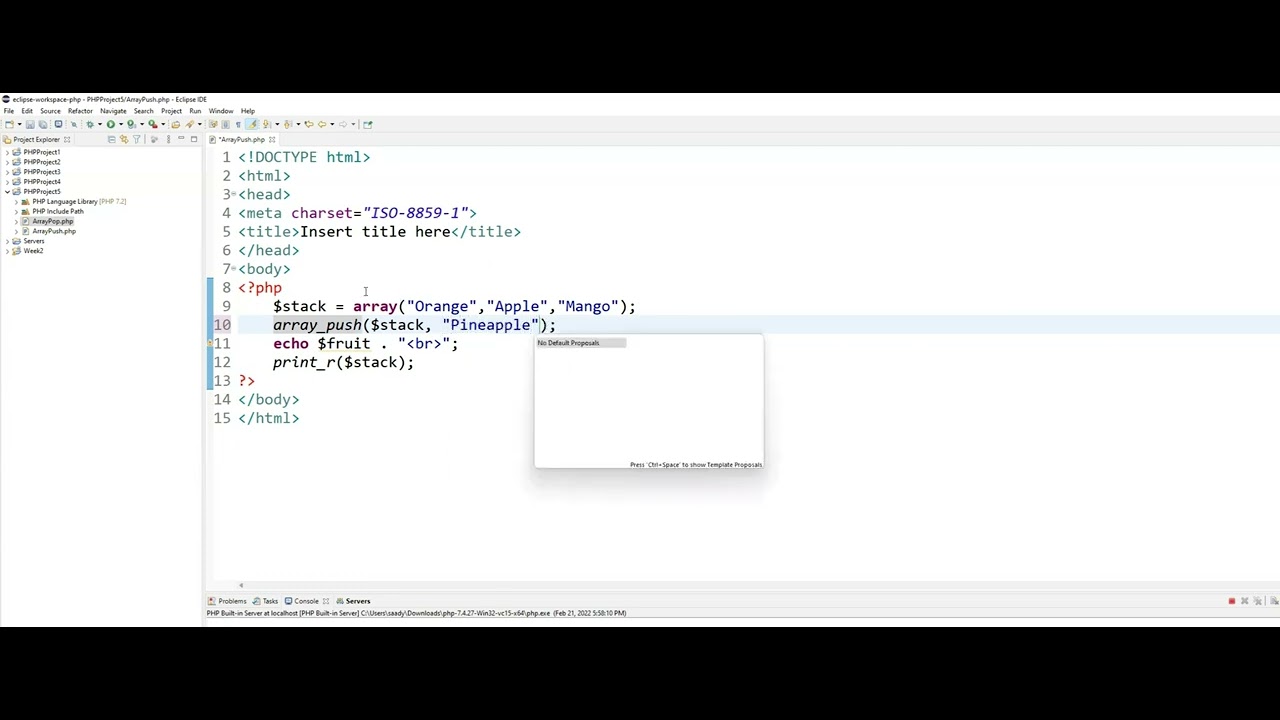Click the Previous Annotation toolbar icon
The width and height of the screenshot is (1280, 720).
(288, 124)
